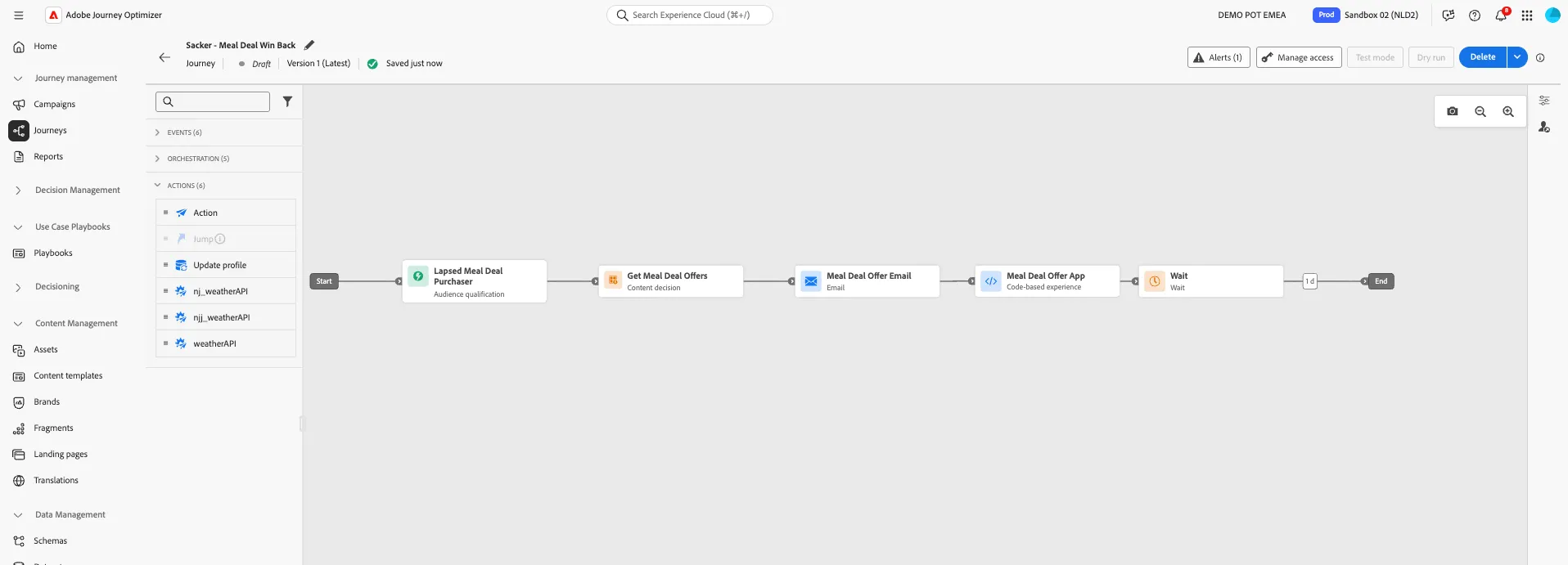Screen dimensions: 1568x565
Task: Open the hamburger navigation menu
Action: tap(19, 15)
